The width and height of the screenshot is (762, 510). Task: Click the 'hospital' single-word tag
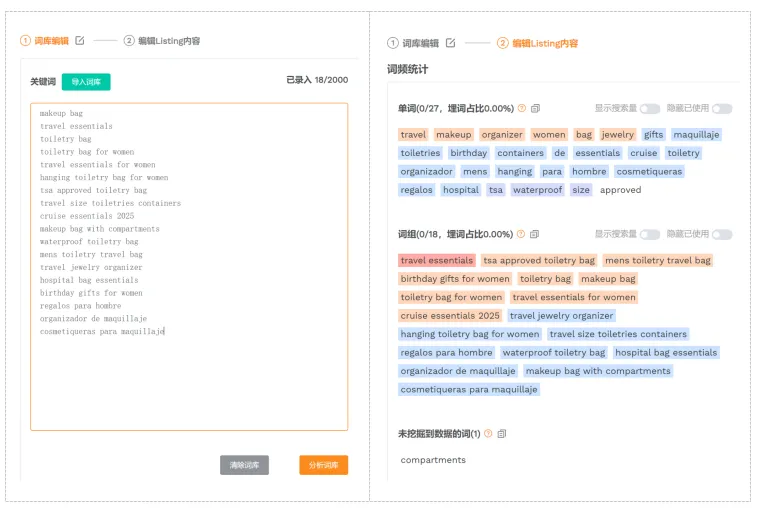tap(461, 190)
